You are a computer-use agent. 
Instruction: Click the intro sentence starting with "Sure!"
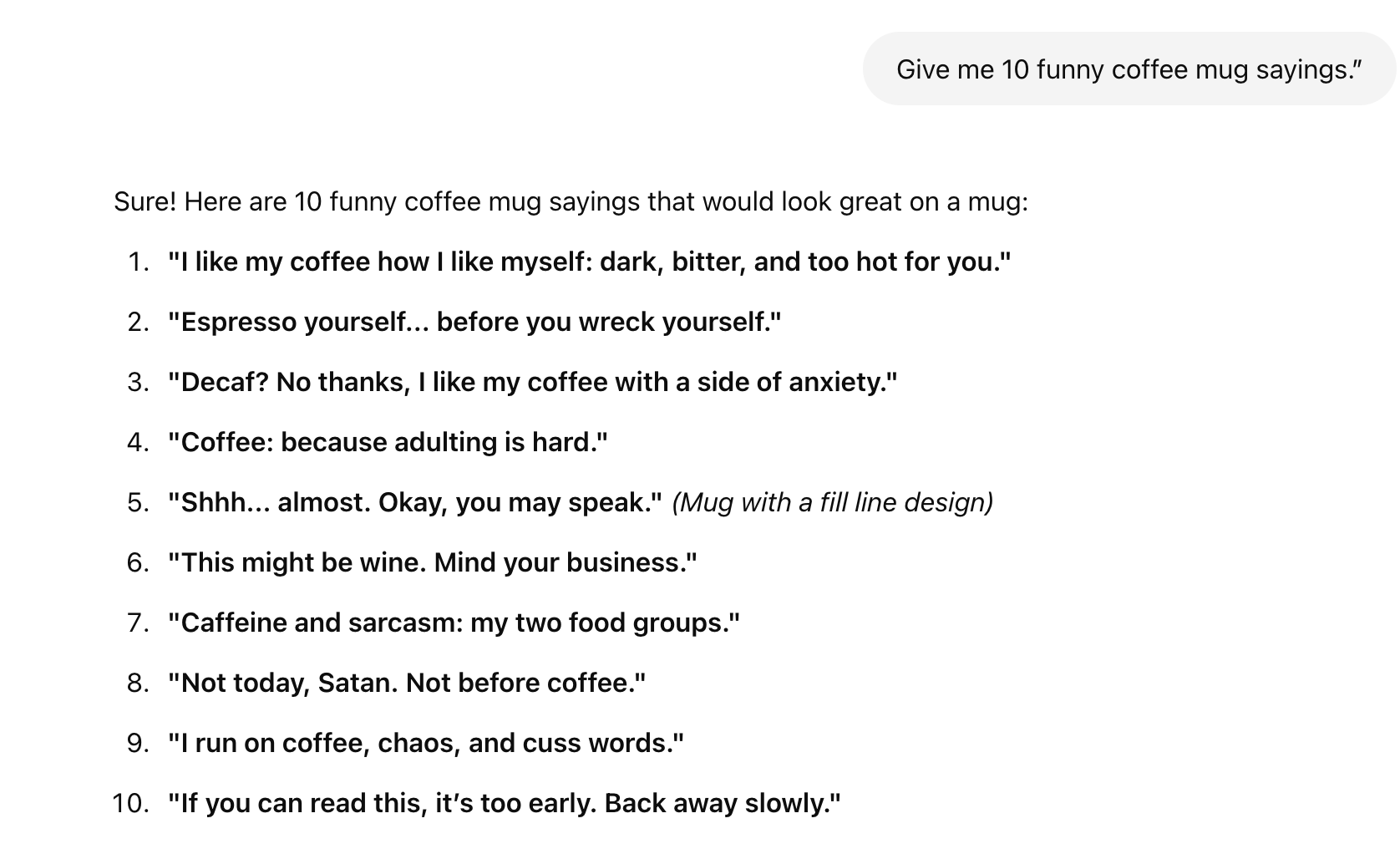click(571, 202)
